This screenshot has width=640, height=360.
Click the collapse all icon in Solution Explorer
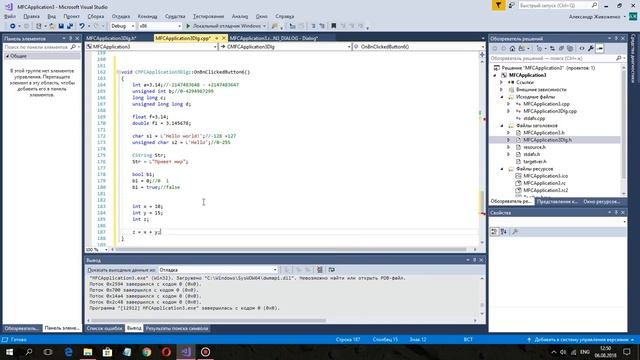click(x=561, y=49)
